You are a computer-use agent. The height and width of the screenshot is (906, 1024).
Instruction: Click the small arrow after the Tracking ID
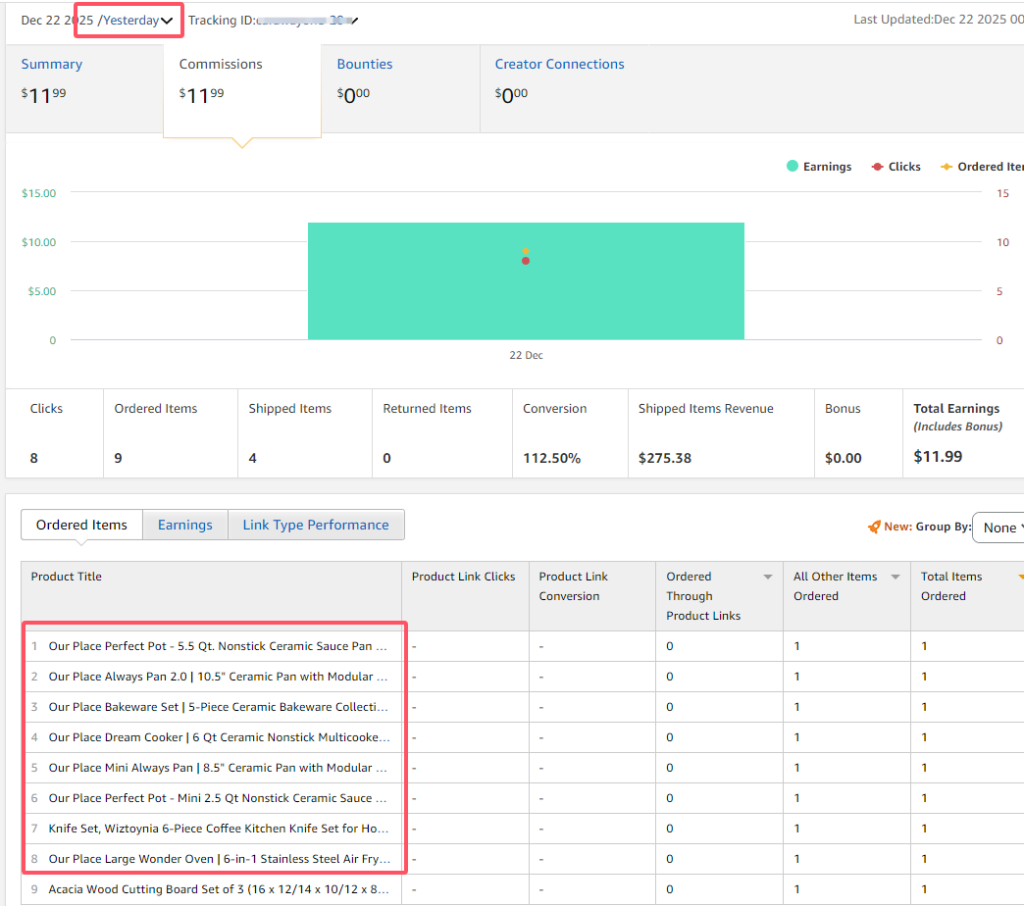[x=355, y=21]
